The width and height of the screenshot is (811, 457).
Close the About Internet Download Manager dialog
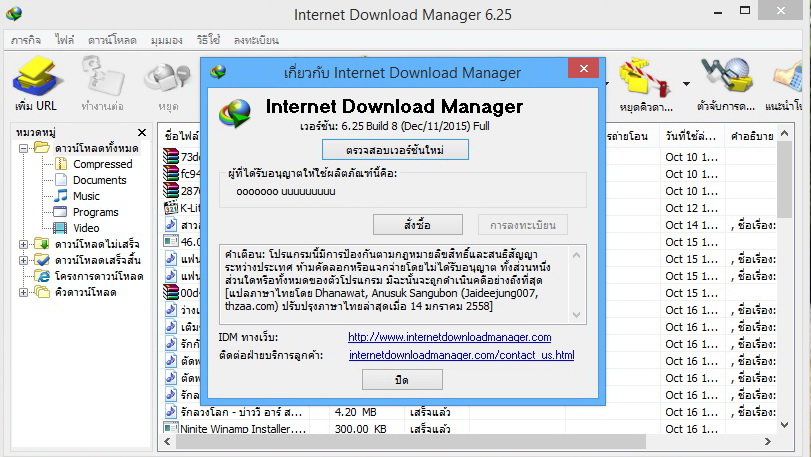coord(583,68)
